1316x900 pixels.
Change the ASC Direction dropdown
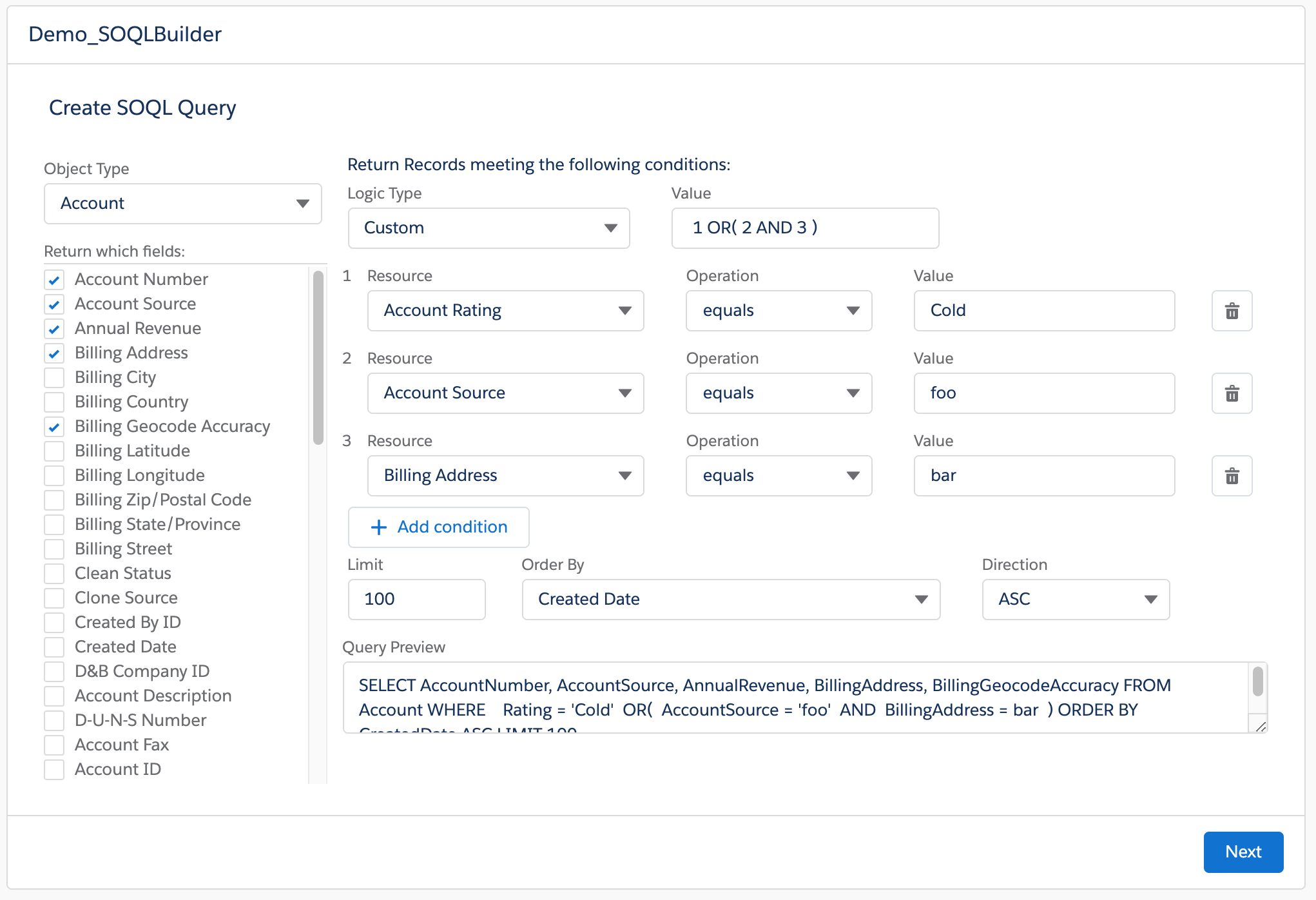coord(1075,600)
